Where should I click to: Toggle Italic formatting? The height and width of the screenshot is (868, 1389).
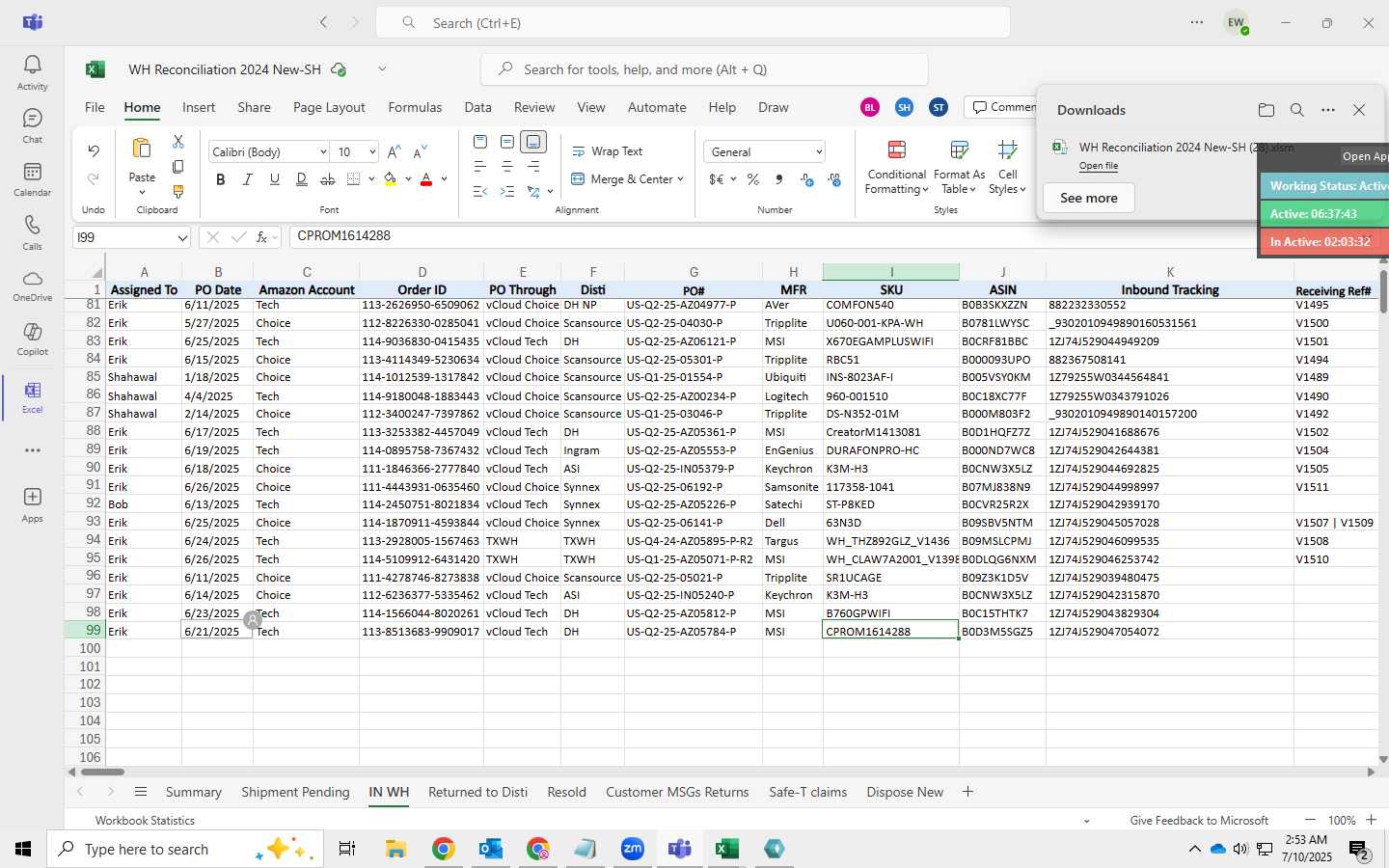tap(248, 179)
